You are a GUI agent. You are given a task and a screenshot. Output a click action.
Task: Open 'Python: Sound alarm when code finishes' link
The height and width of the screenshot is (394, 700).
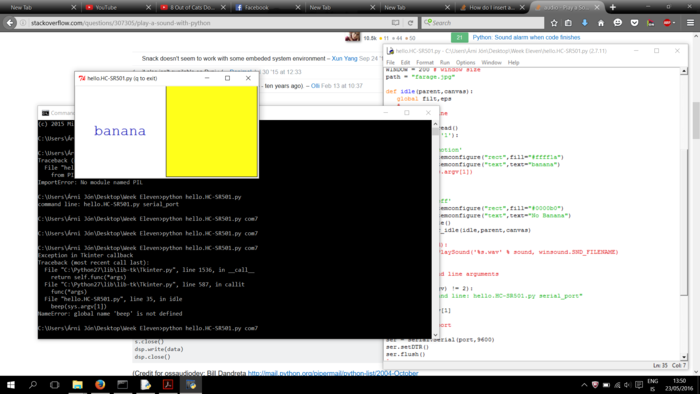[526, 37]
